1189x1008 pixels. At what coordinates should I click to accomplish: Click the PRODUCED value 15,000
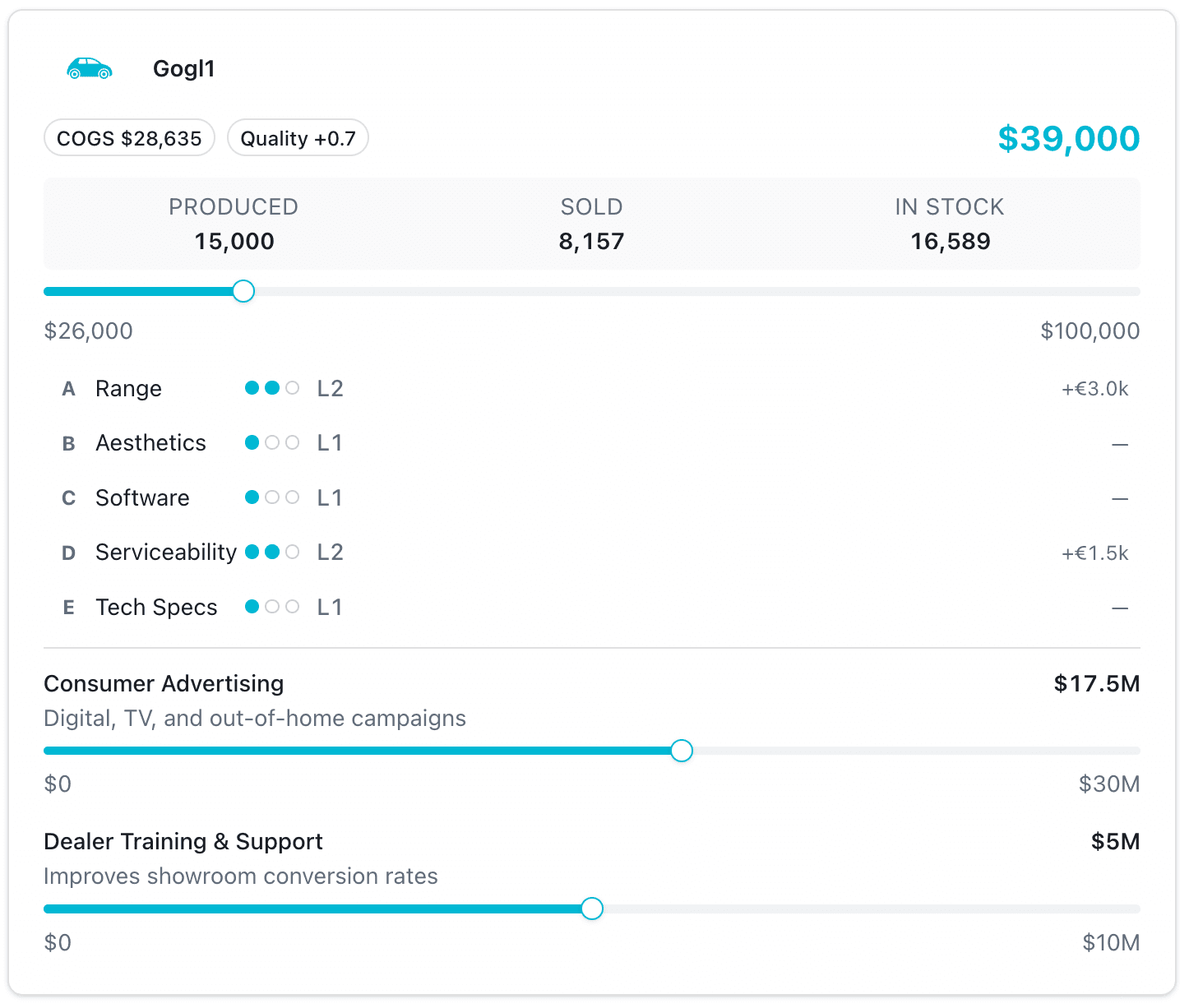click(x=234, y=241)
